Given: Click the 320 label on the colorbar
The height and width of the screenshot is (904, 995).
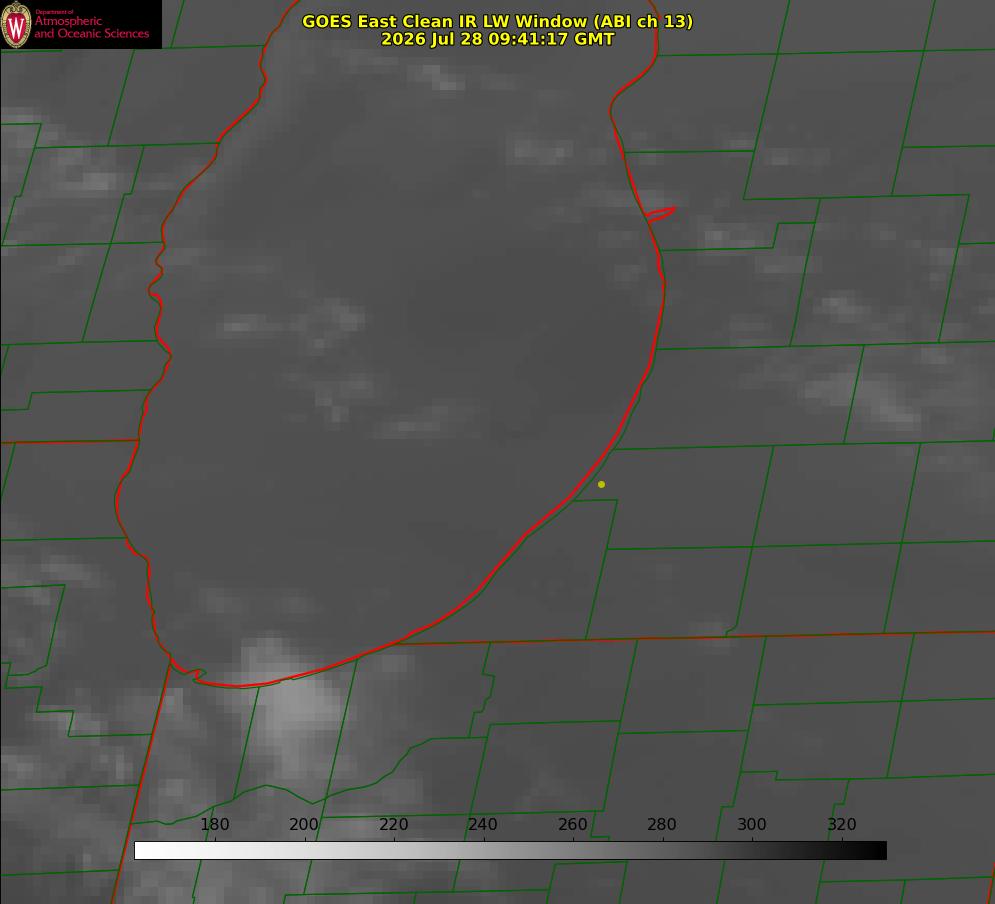Looking at the screenshot, I should coord(842,824).
